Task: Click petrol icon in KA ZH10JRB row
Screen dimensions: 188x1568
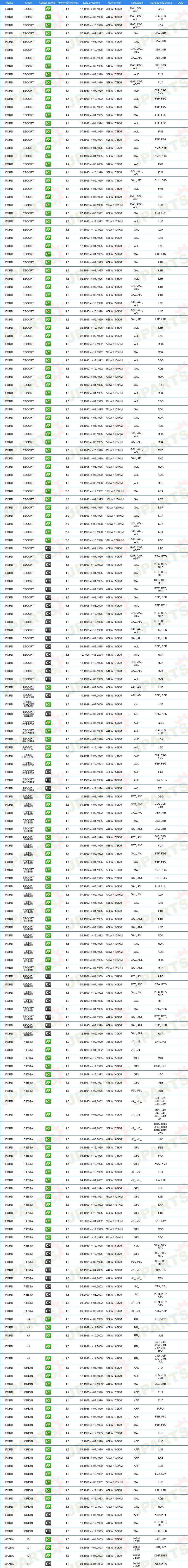Action: click(48, 1319)
